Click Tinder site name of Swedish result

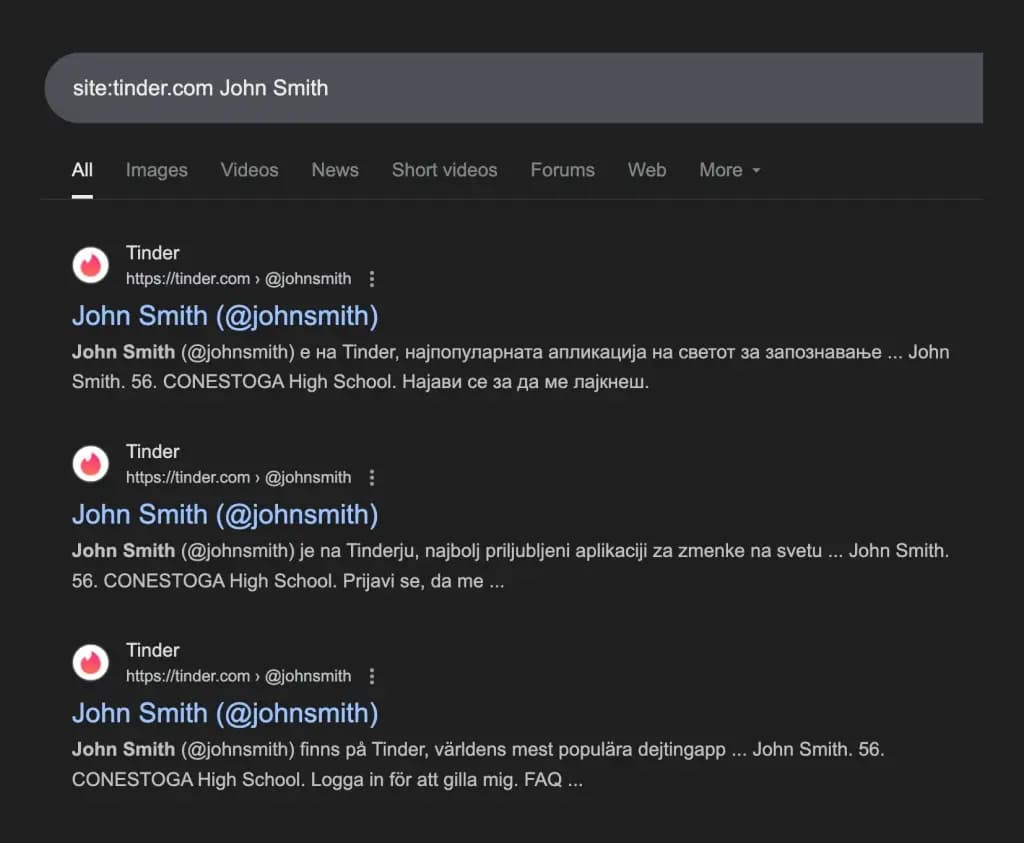pos(152,650)
